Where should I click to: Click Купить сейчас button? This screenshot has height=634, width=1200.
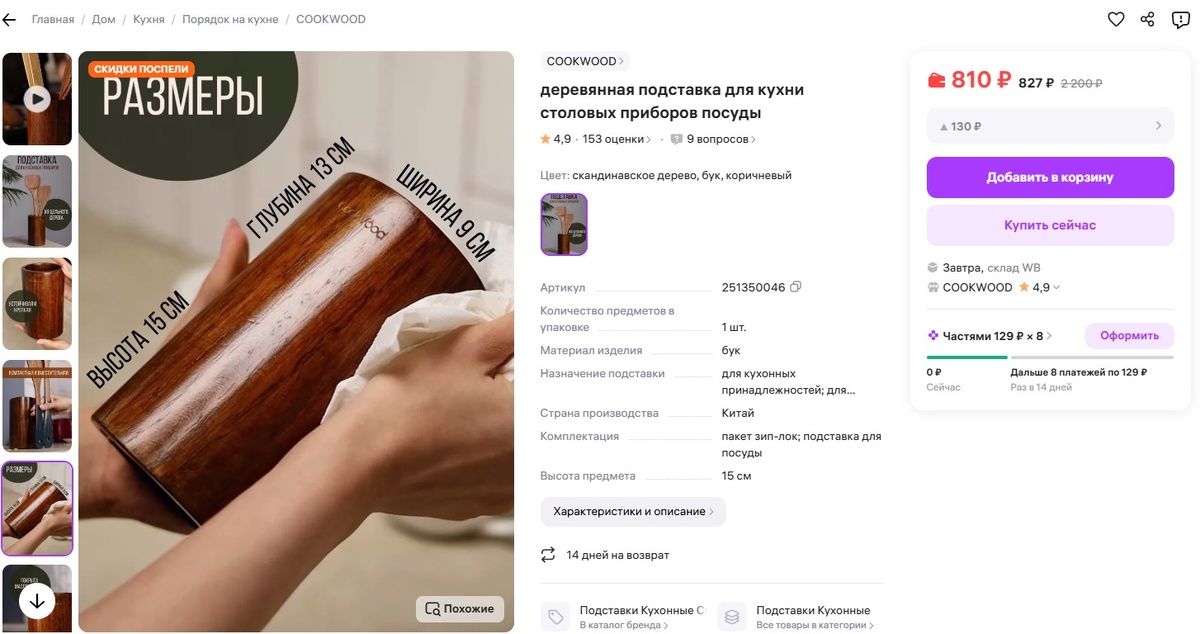coord(1050,225)
